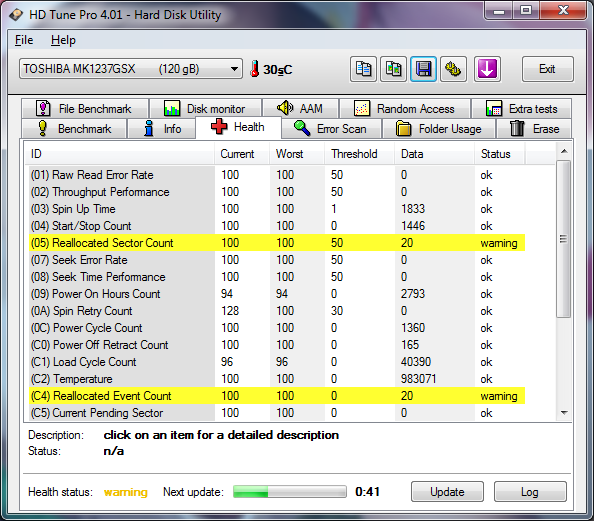594x521 pixels.
Task: Click the purple download arrow icon
Action: 487,69
